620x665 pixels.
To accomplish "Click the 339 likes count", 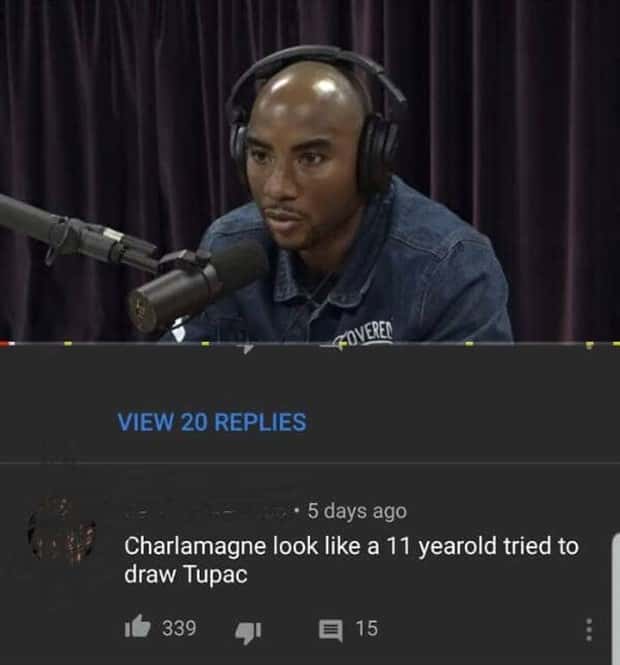I will point(179,628).
